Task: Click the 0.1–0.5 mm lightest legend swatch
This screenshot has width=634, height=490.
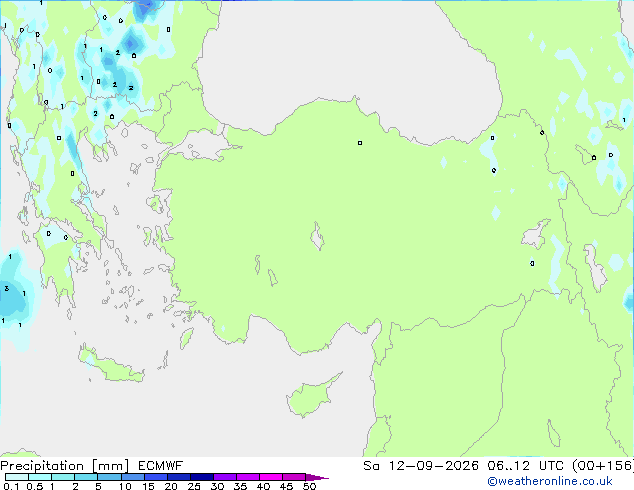Action: tap(17, 477)
